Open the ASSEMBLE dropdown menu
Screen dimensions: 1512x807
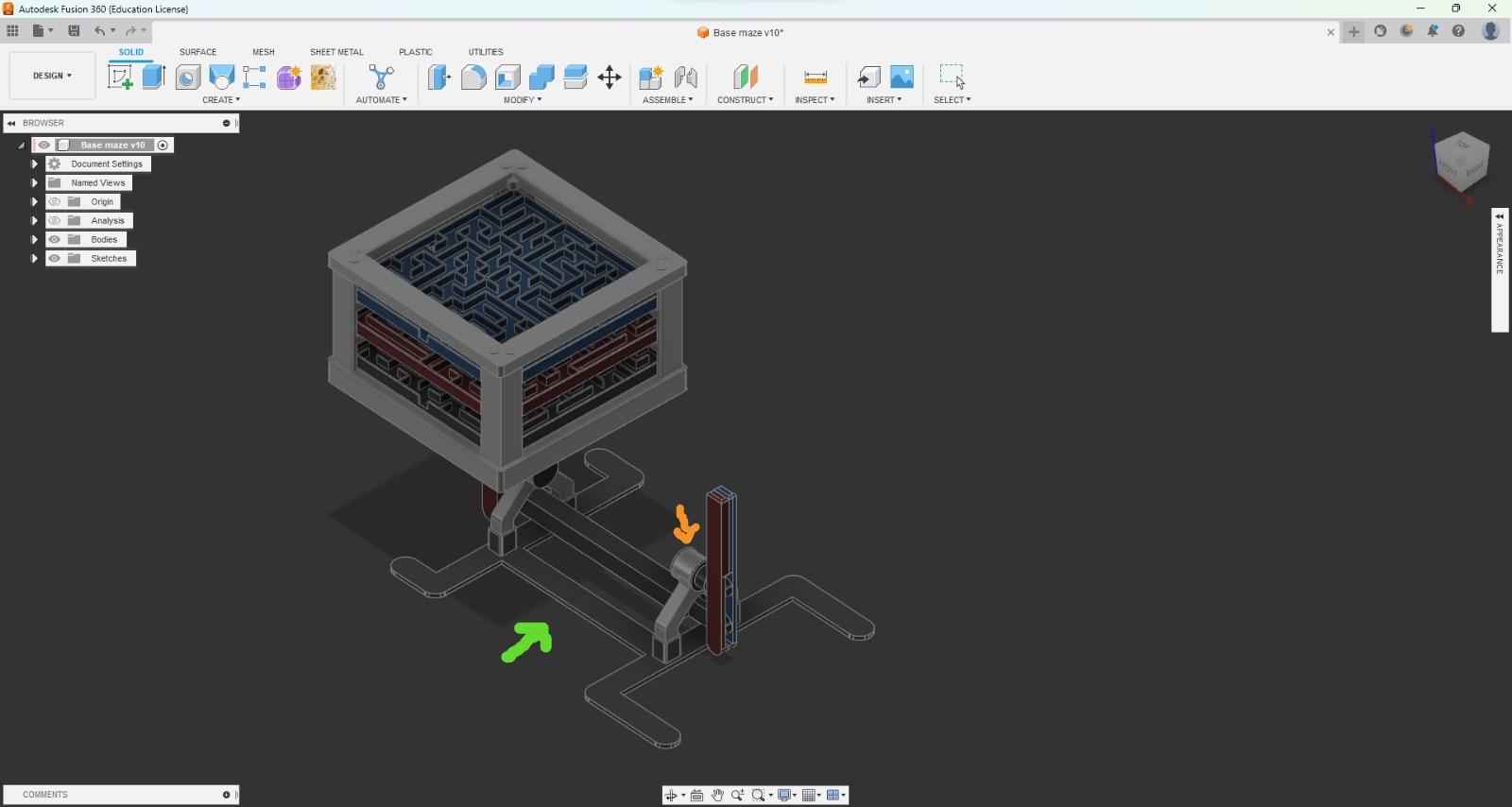point(667,99)
